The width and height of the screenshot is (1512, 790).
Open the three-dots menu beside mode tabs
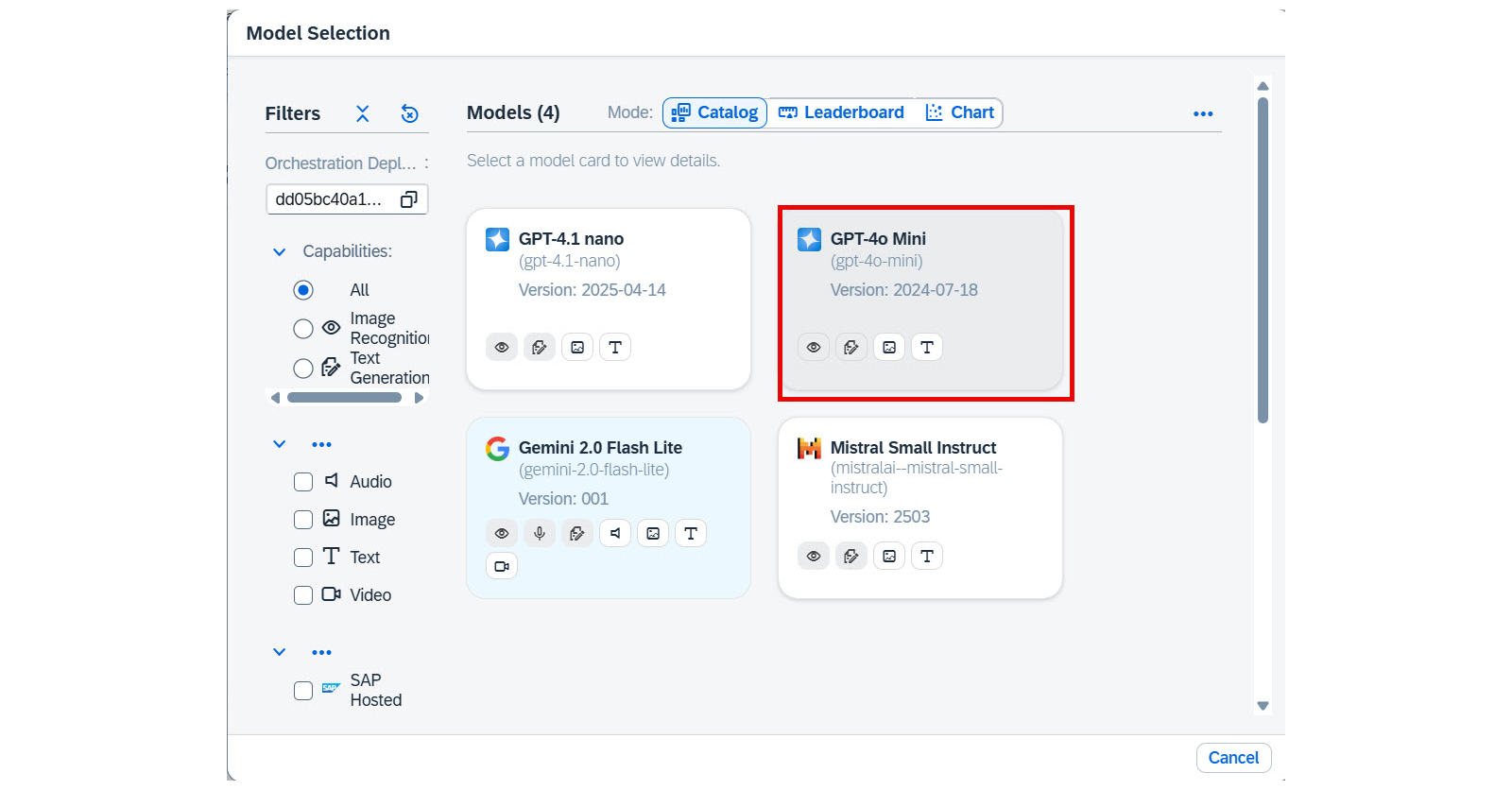[1203, 113]
